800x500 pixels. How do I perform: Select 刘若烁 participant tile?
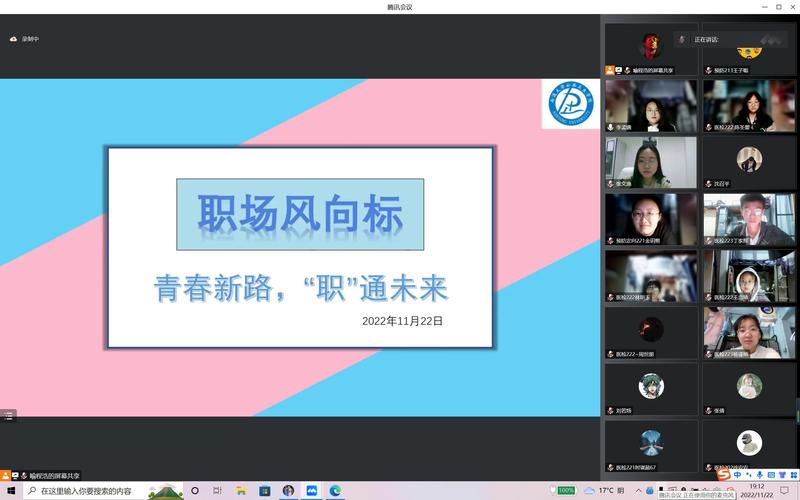(x=651, y=389)
